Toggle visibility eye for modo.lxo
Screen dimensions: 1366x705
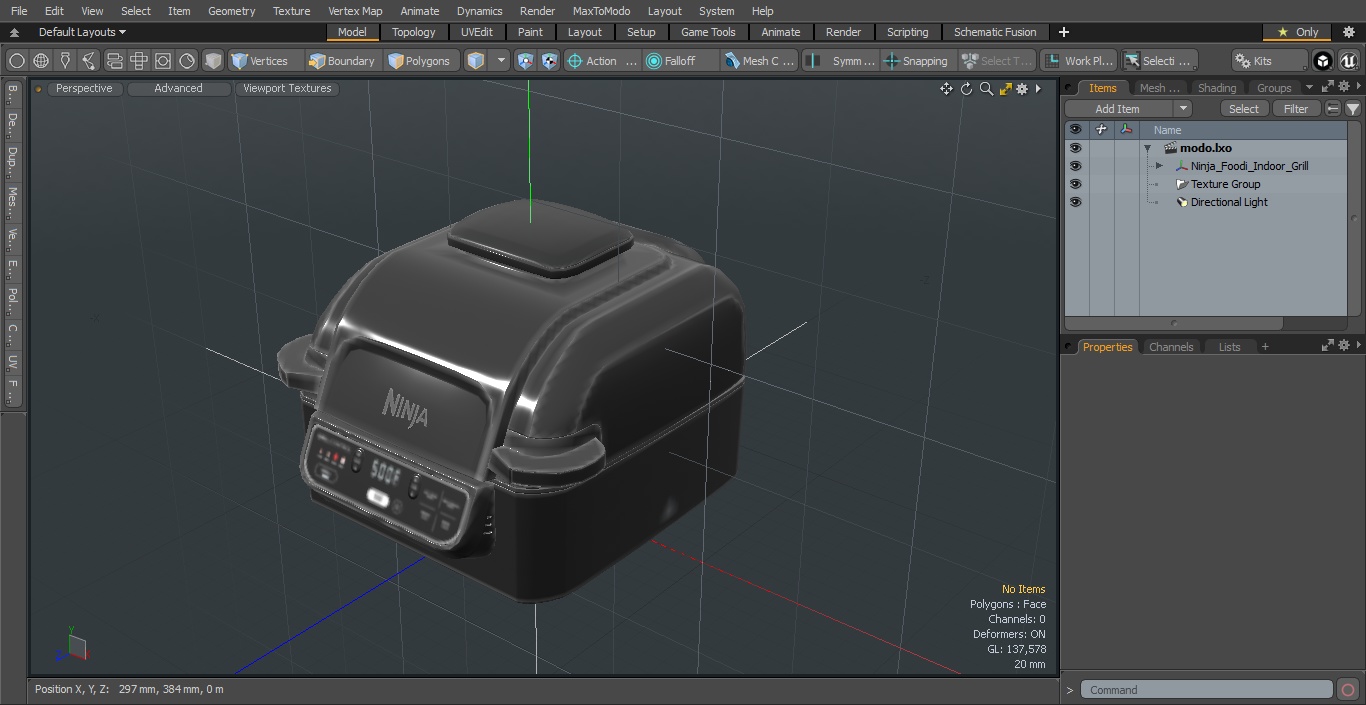(x=1075, y=148)
